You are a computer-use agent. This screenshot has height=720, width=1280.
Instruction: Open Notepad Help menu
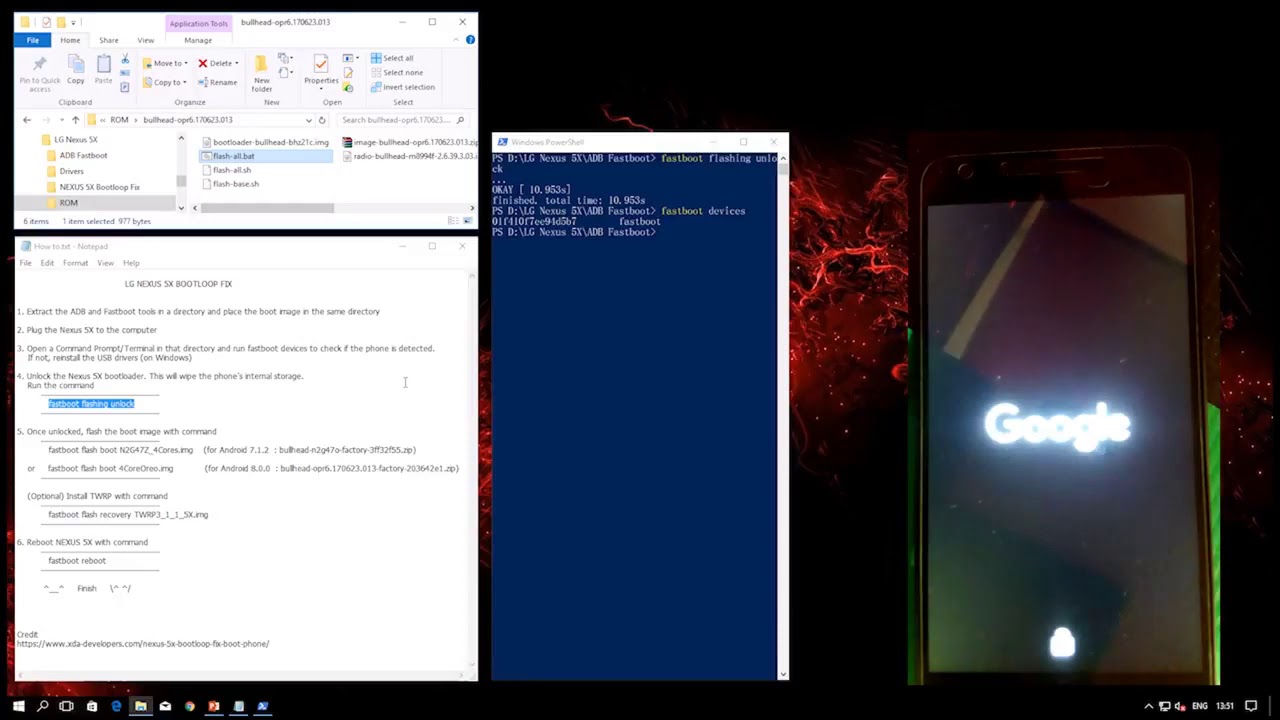pyautogui.click(x=131, y=263)
